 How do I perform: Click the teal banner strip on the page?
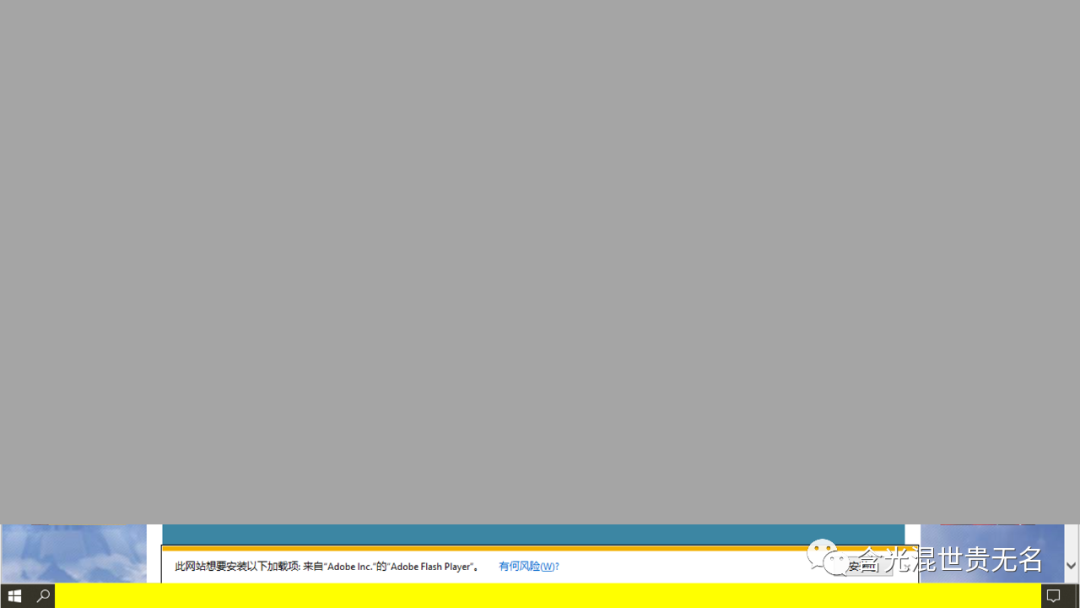pyautogui.click(x=533, y=534)
